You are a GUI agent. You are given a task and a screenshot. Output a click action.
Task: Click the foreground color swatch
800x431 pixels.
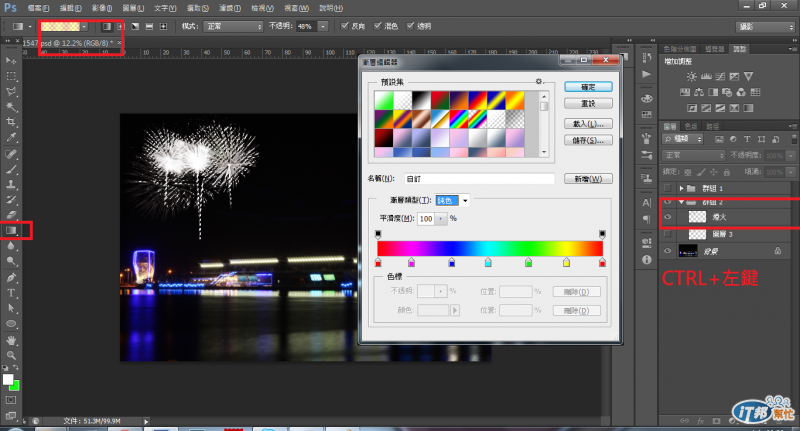pos(8,379)
